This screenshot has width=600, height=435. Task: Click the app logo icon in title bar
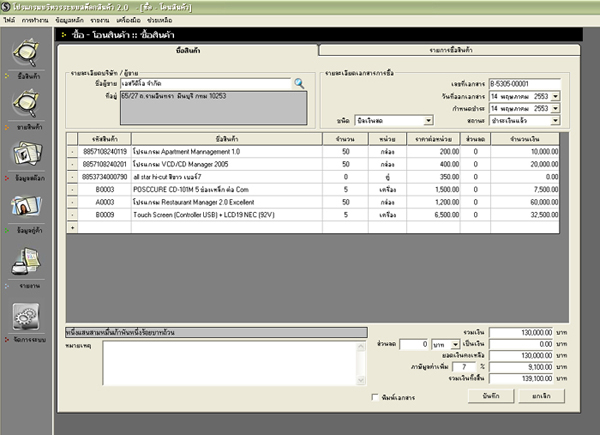7,6
